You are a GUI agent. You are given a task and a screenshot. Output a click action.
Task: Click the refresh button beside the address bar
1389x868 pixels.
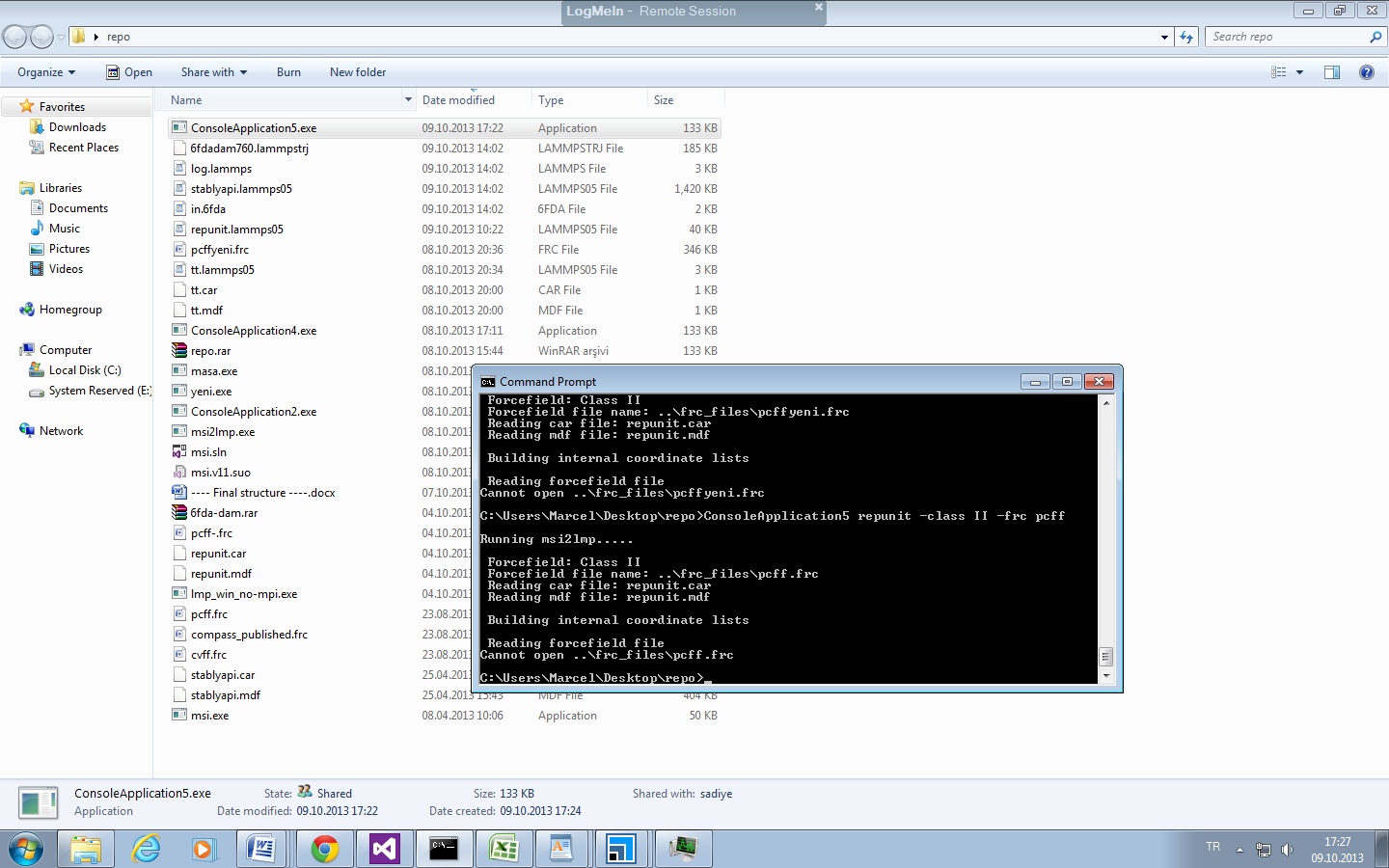[x=1186, y=37]
